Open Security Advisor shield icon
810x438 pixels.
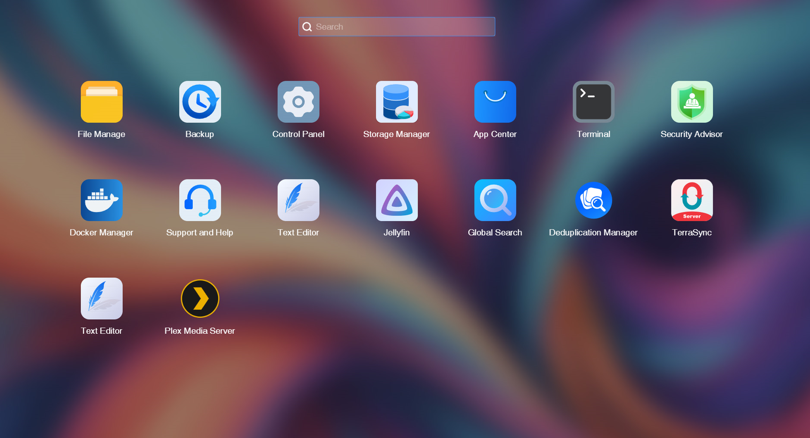coord(691,102)
